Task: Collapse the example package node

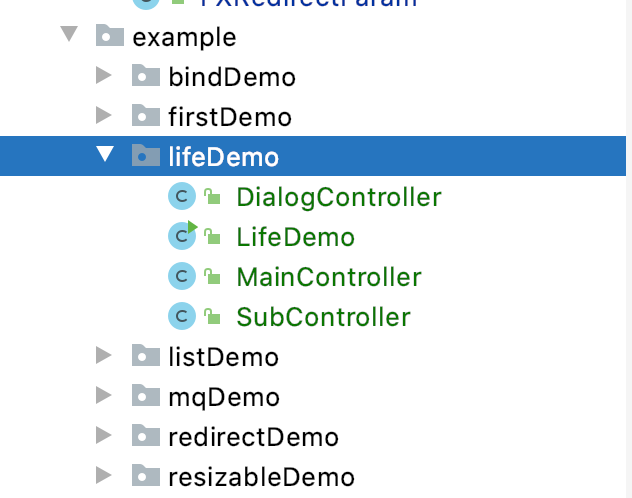Action: [69, 36]
